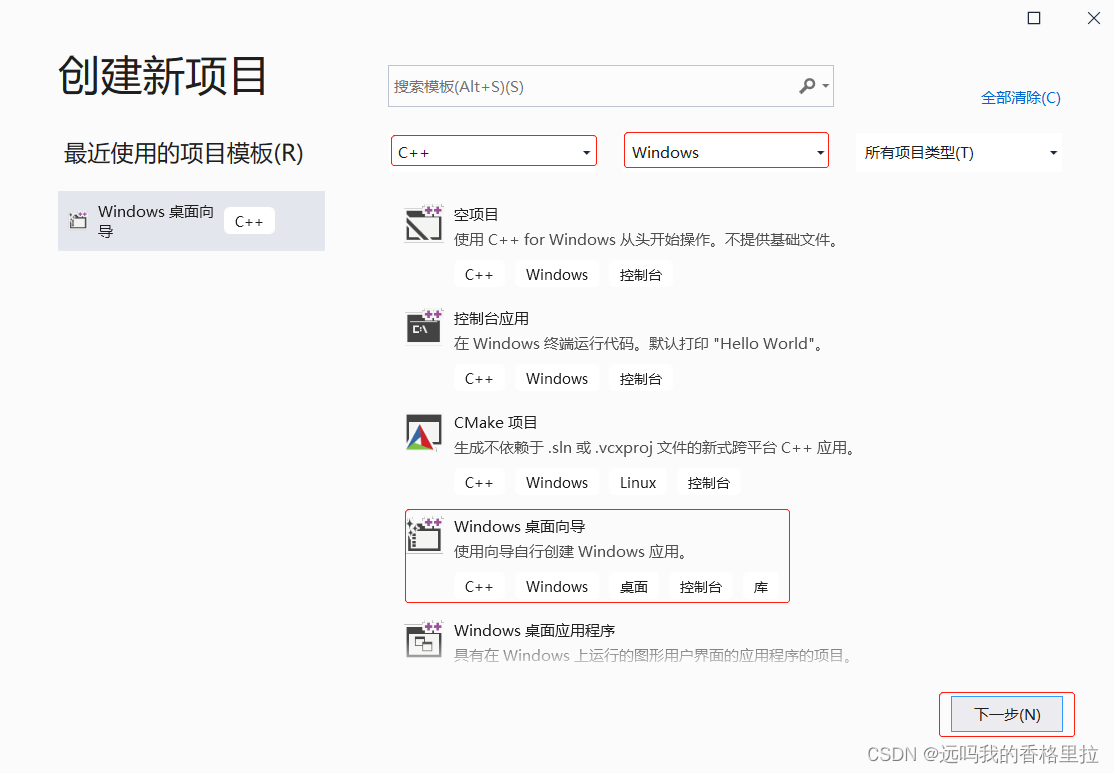Click the C++ tag under 空项目
Image resolution: width=1114 pixels, height=773 pixels.
coord(479,275)
